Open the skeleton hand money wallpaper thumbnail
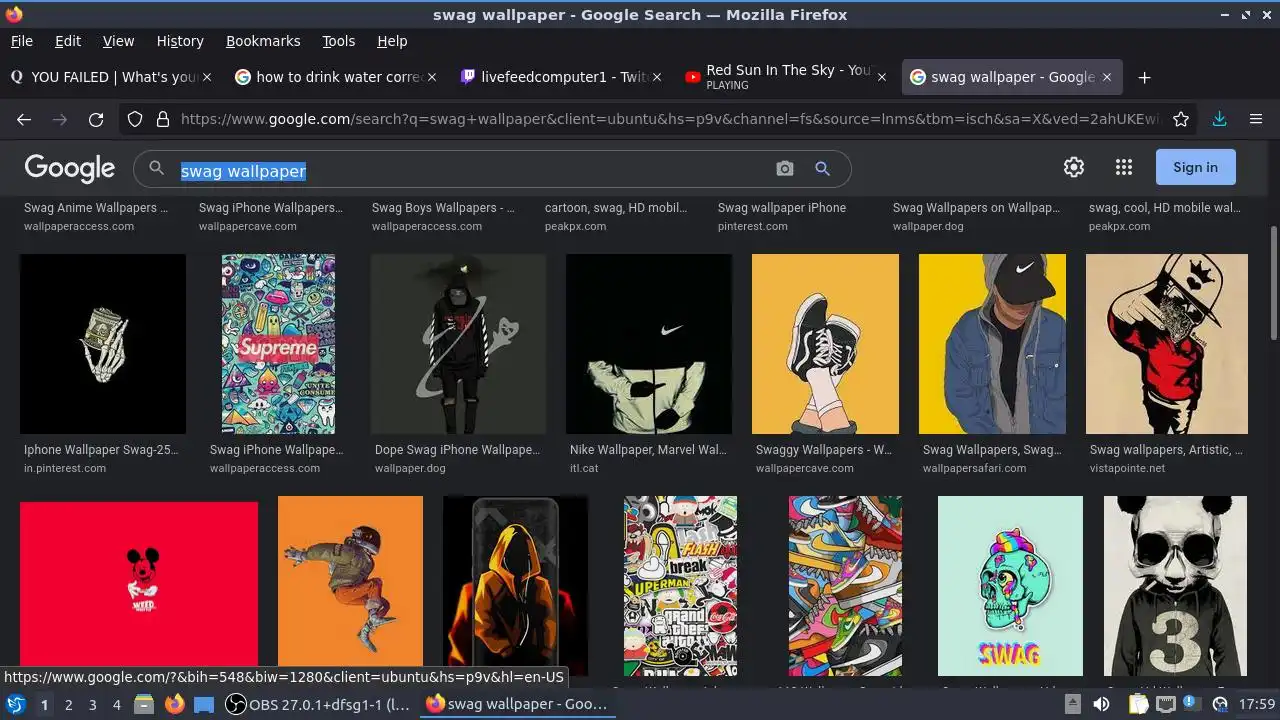This screenshot has width=1280, height=720. (103, 344)
